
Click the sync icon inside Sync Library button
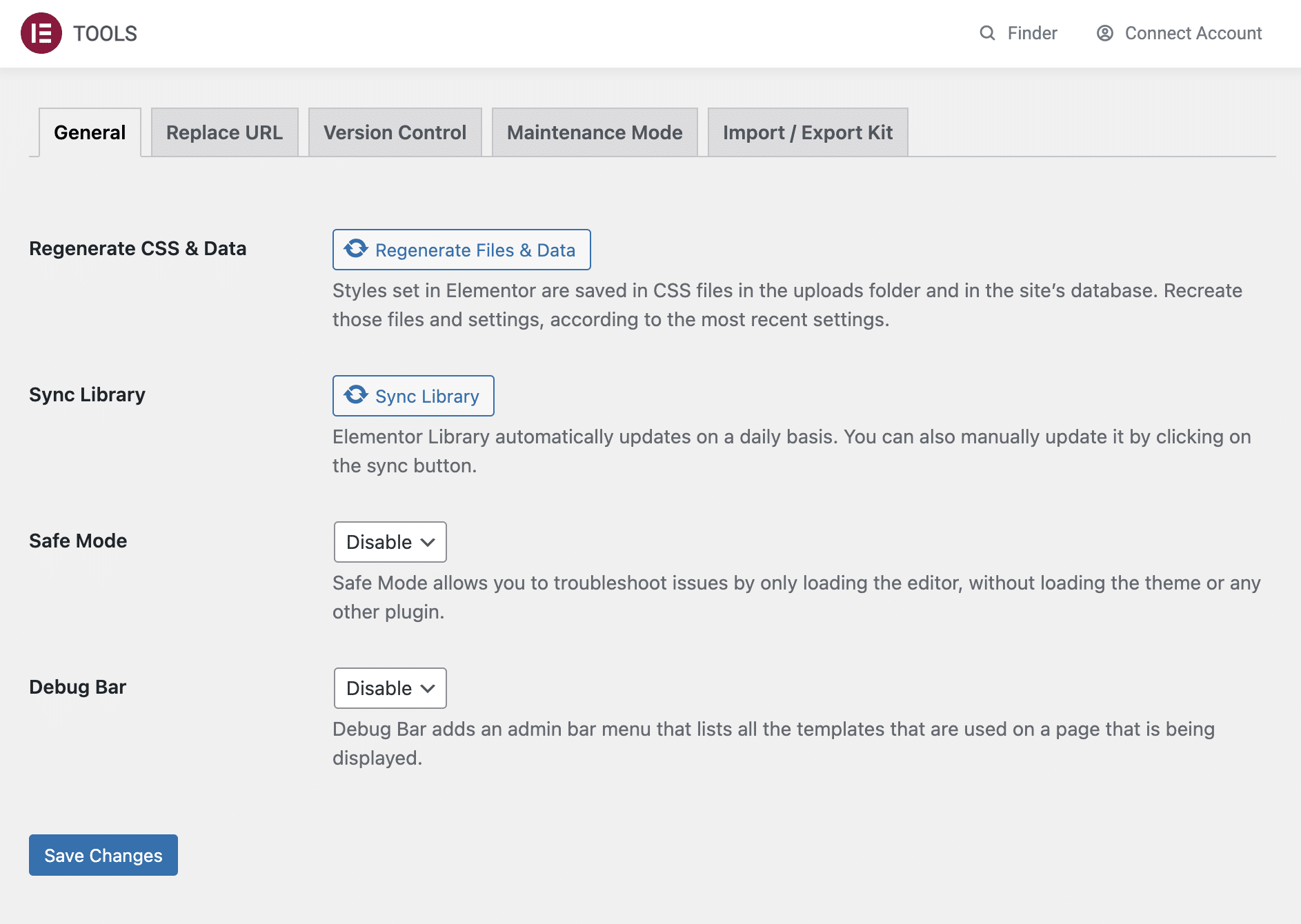[355, 395]
